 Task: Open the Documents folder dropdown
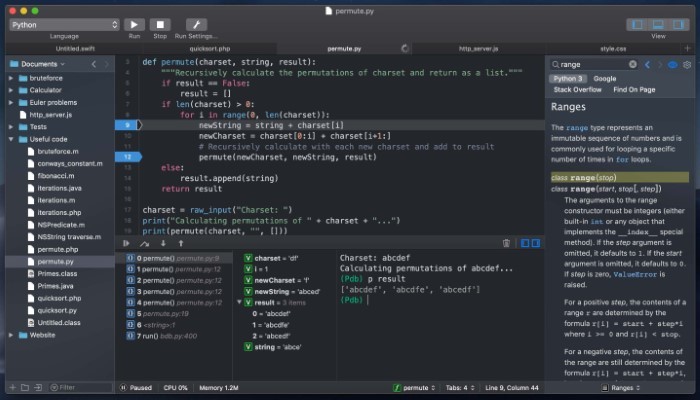click(x=38, y=64)
